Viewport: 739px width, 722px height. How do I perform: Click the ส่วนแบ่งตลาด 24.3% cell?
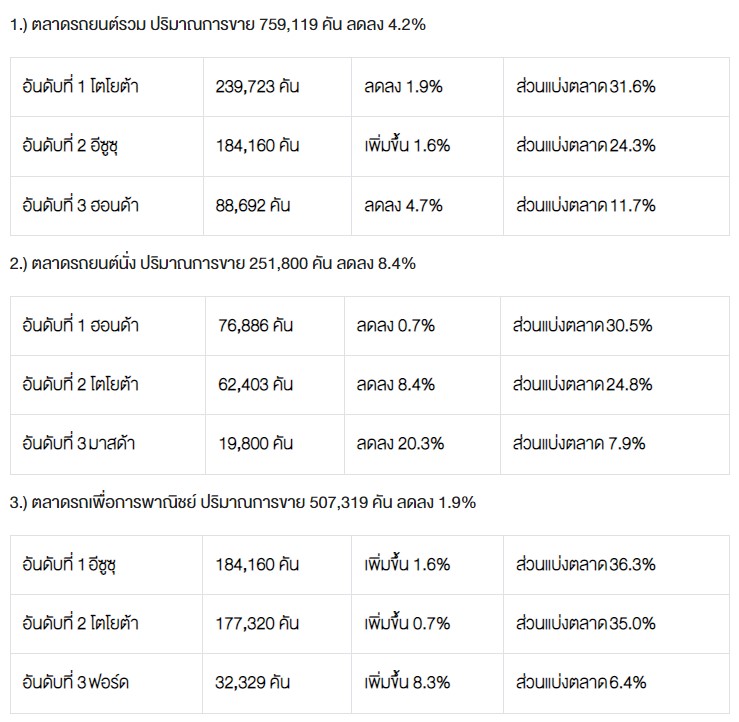(585, 146)
